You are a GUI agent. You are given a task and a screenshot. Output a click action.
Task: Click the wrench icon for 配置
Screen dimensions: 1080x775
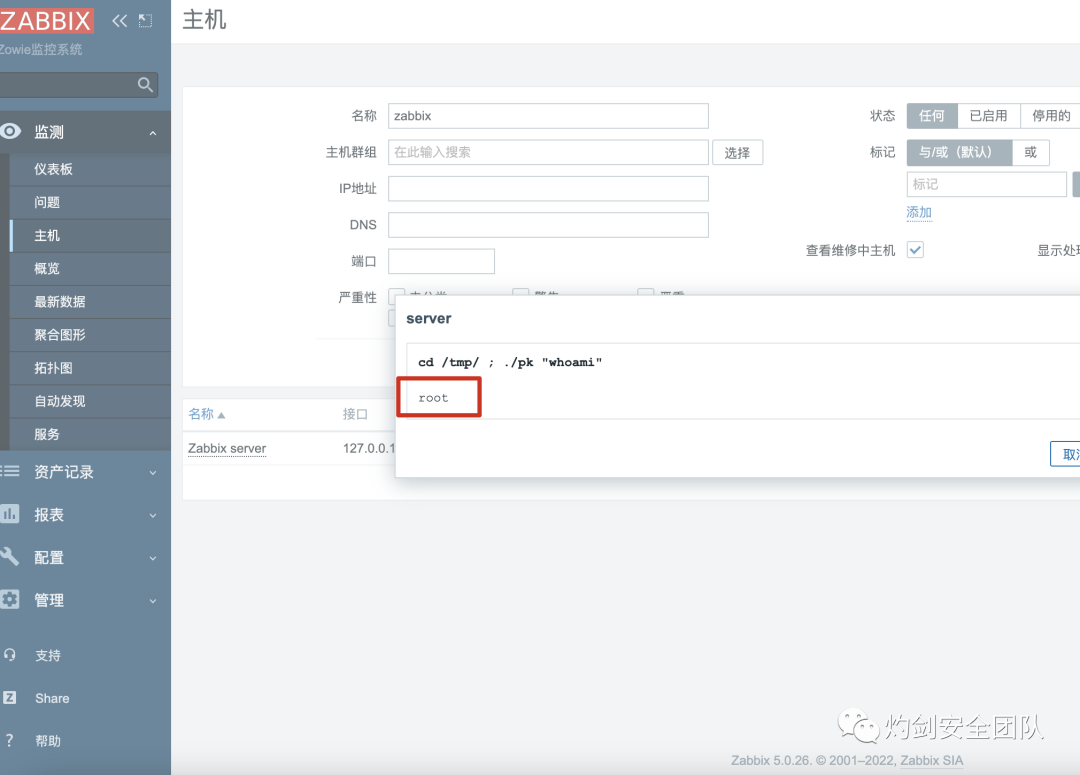[x=10, y=557]
